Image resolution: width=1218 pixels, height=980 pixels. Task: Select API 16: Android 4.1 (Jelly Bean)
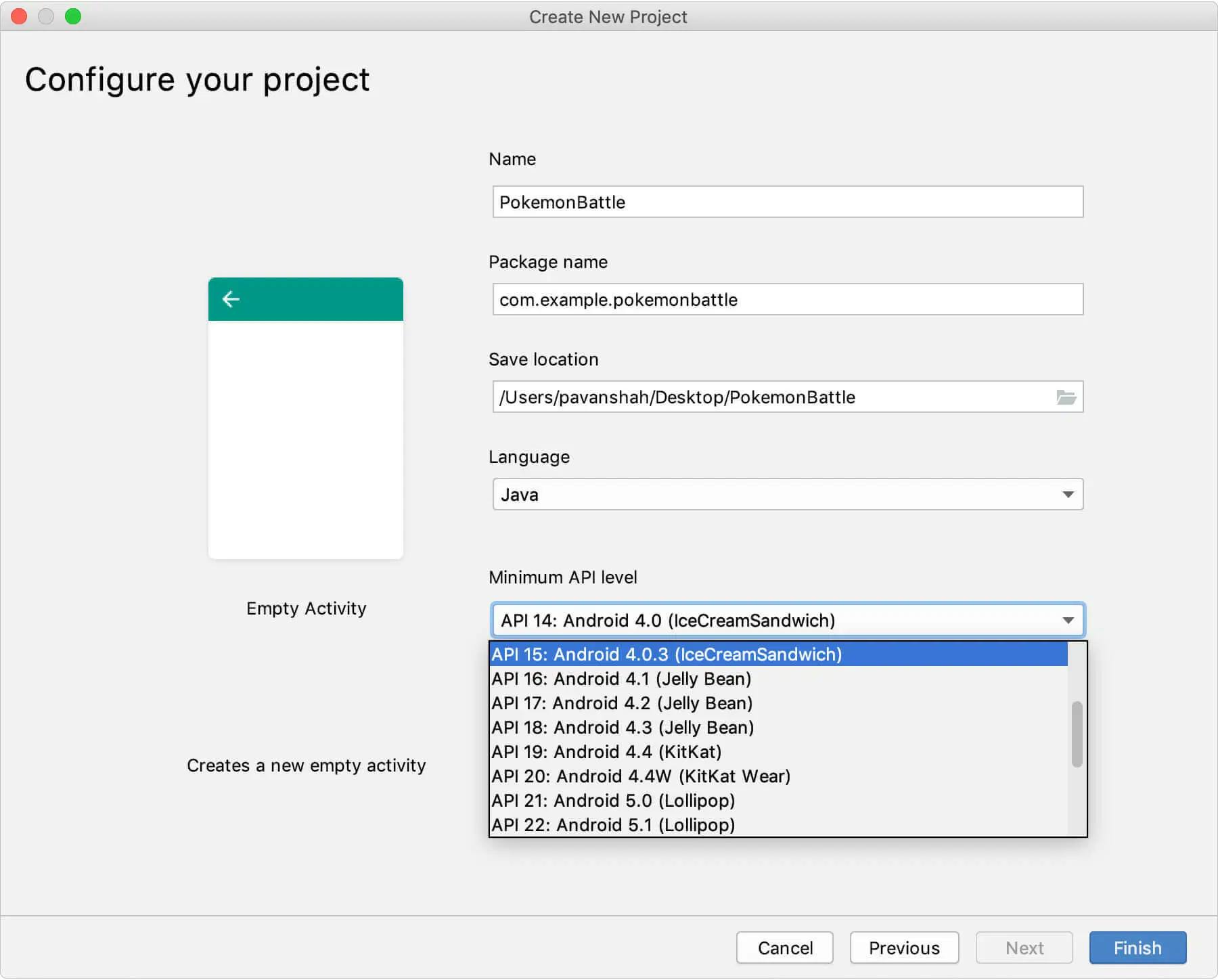[x=778, y=679]
